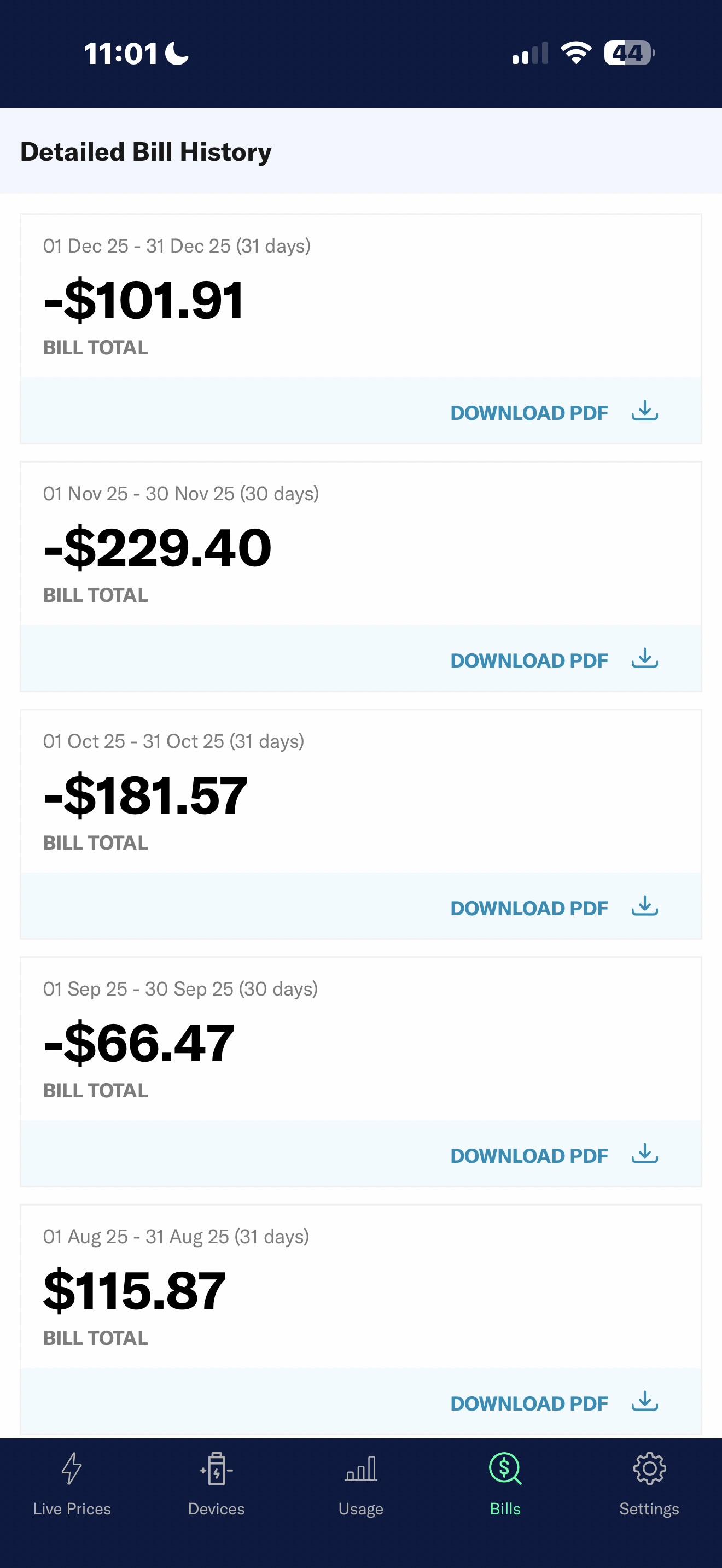722x1568 pixels.
Task: Tap the Settings gear icon
Action: (649, 1469)
